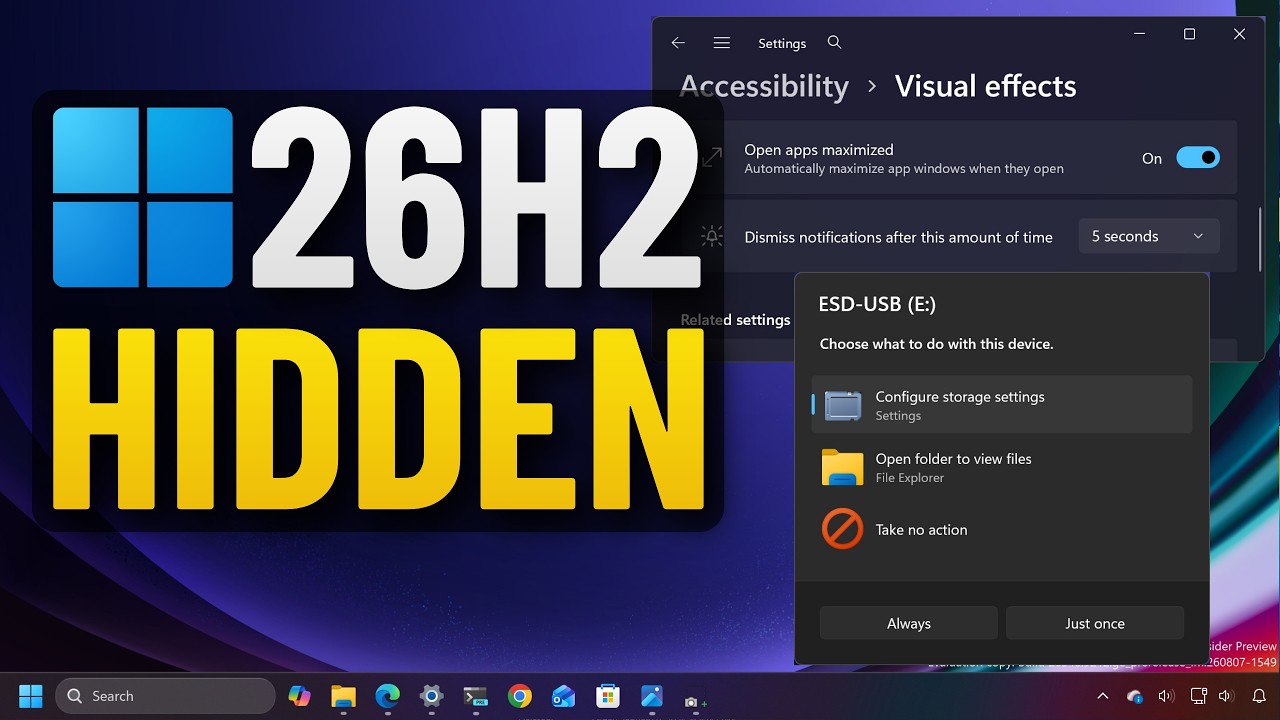Image resolution: width=1280 pixels, height=720 pixels.
Task: Toggle Open apps maximized switch
Action: point(1197,158)
